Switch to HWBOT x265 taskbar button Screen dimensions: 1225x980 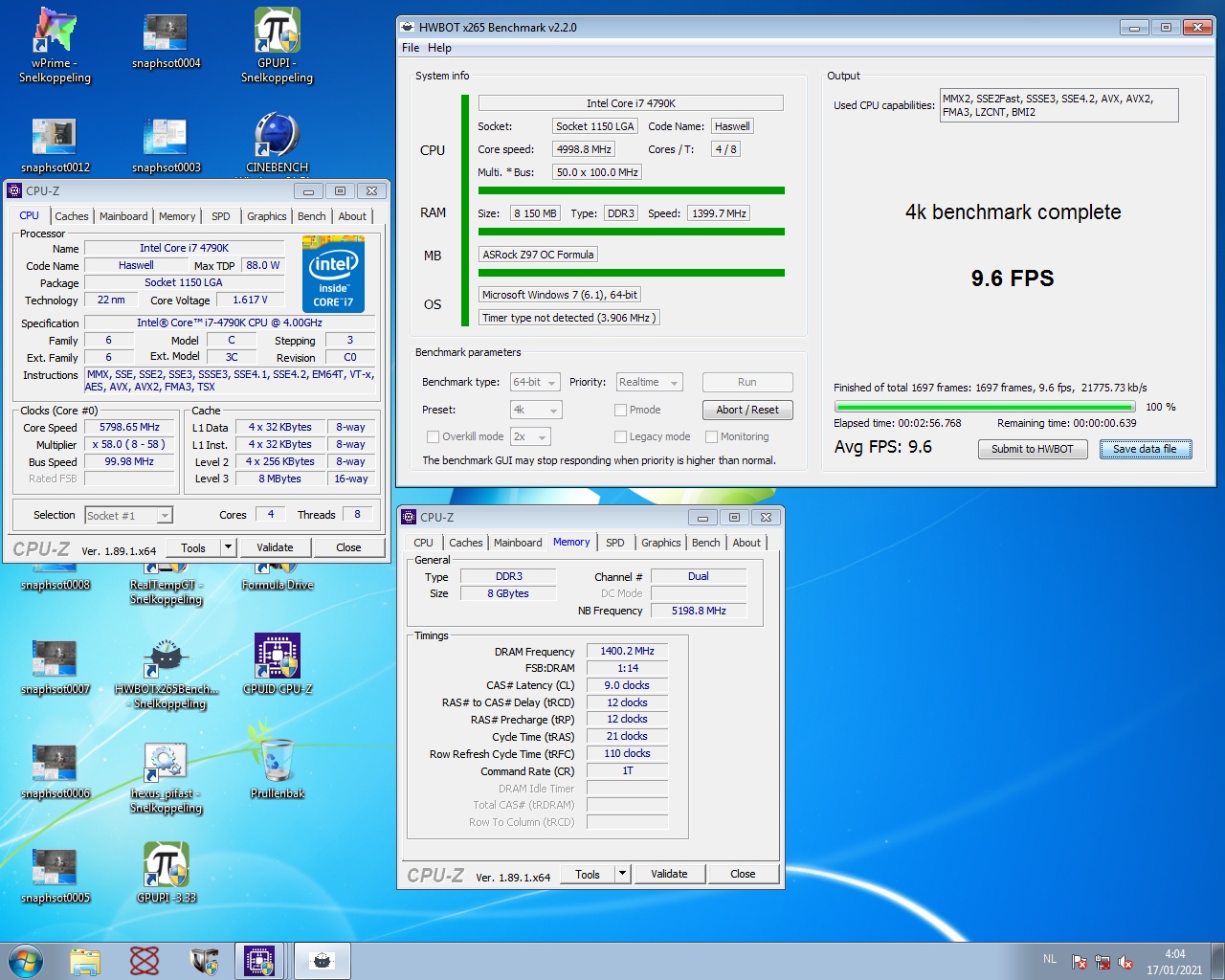tap(322, 961)
